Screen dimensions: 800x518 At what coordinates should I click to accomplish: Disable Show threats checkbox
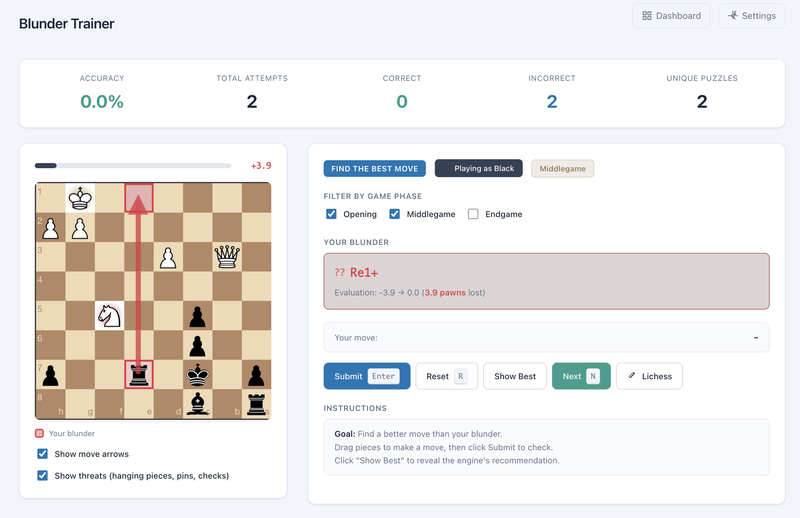point(42,475)
